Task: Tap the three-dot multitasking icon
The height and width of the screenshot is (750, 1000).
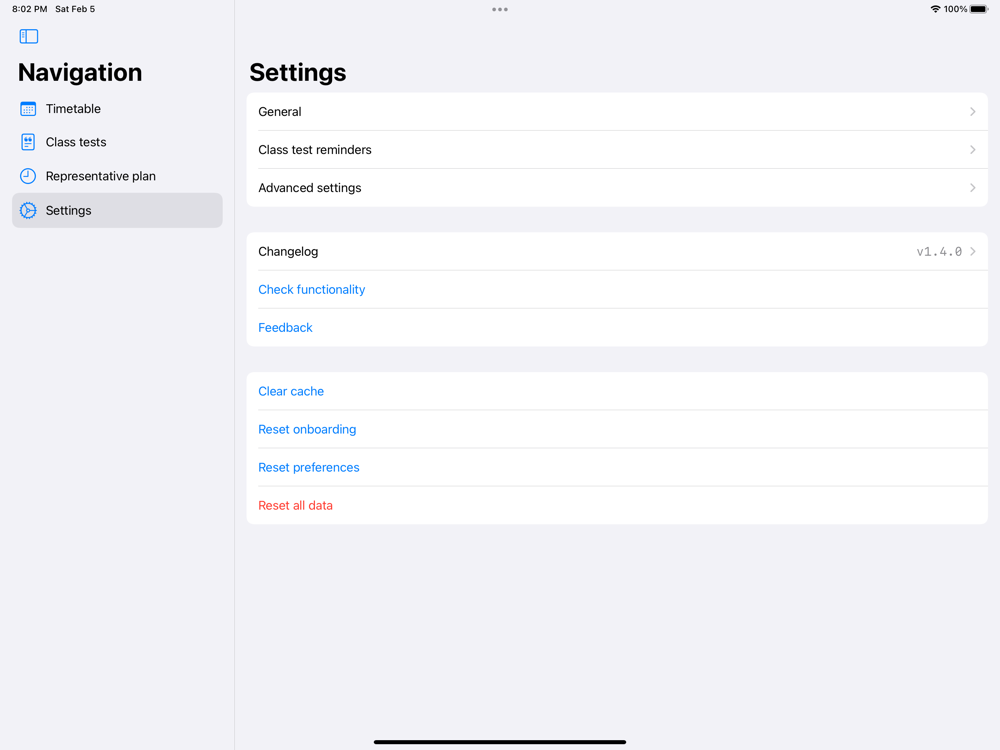Action: click(500, 10)
